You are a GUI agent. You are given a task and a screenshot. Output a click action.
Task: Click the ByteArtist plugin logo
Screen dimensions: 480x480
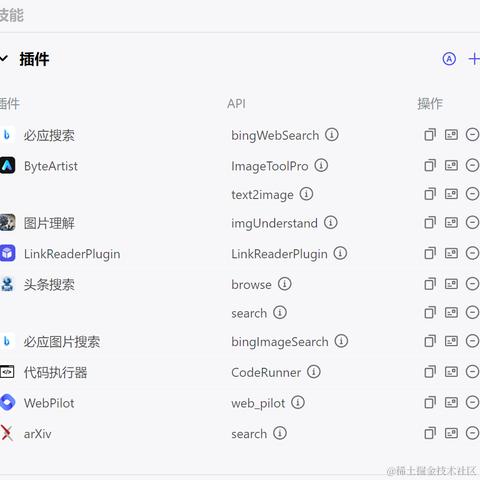pyautogui.click(x=7, y=166)
